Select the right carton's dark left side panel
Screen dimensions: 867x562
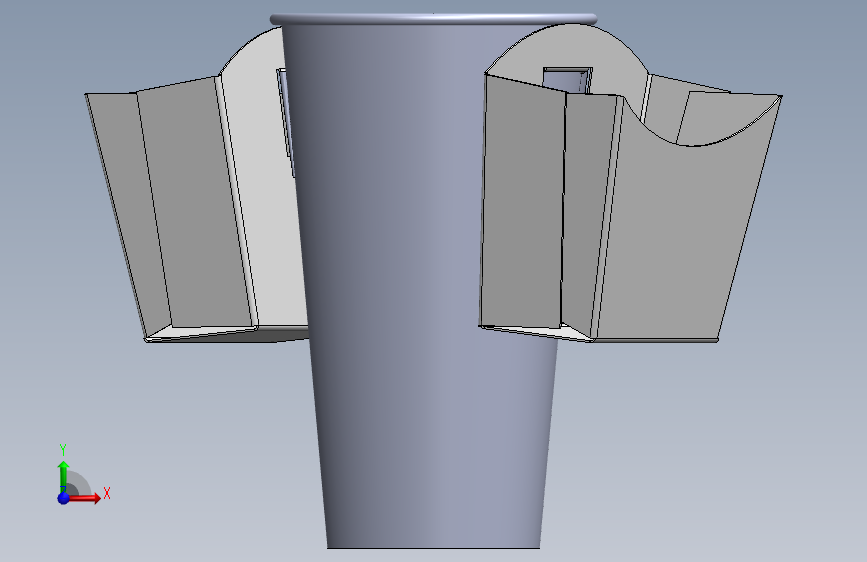(x=521, y=205)
